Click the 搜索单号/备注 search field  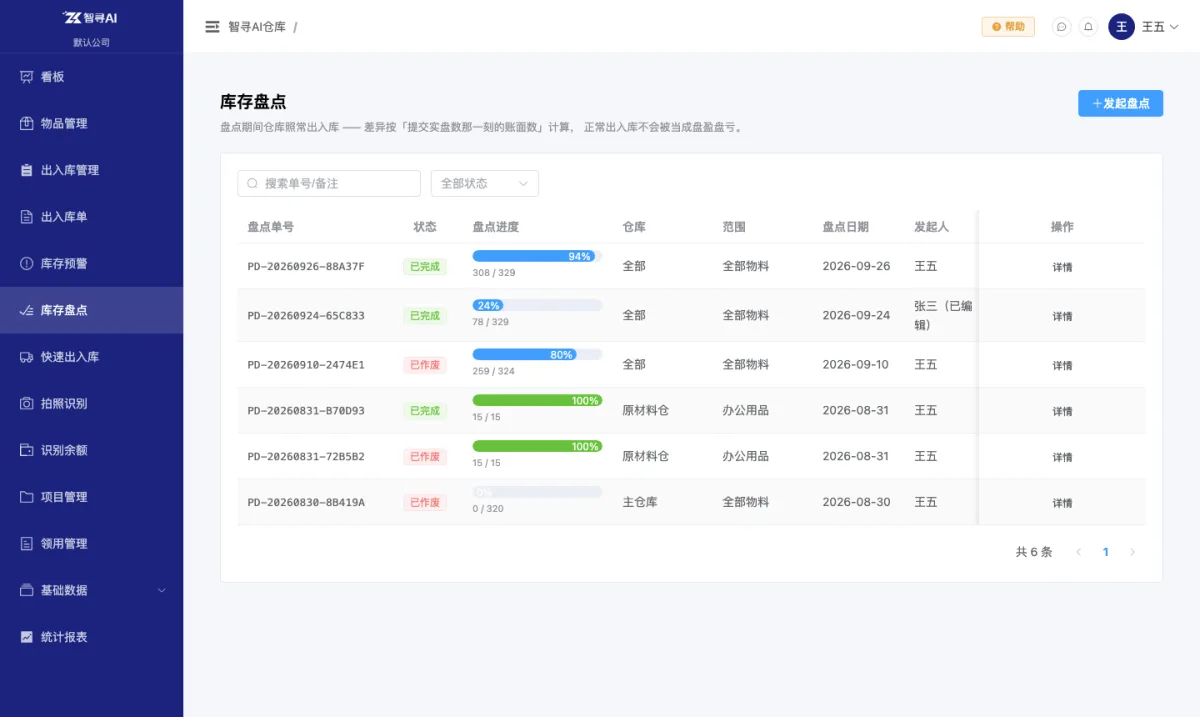329,184
